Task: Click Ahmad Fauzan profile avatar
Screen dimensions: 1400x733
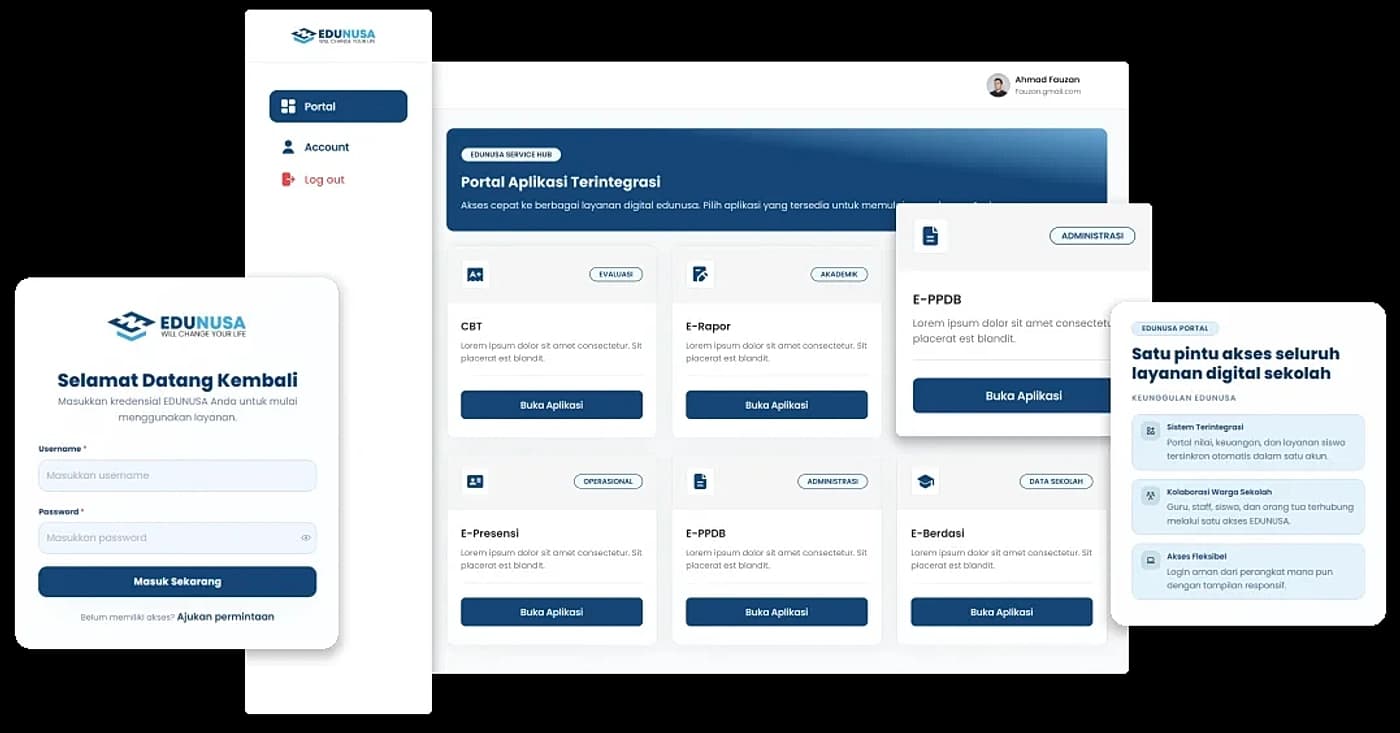Action: pyautogui.click(x=998, y=85)
